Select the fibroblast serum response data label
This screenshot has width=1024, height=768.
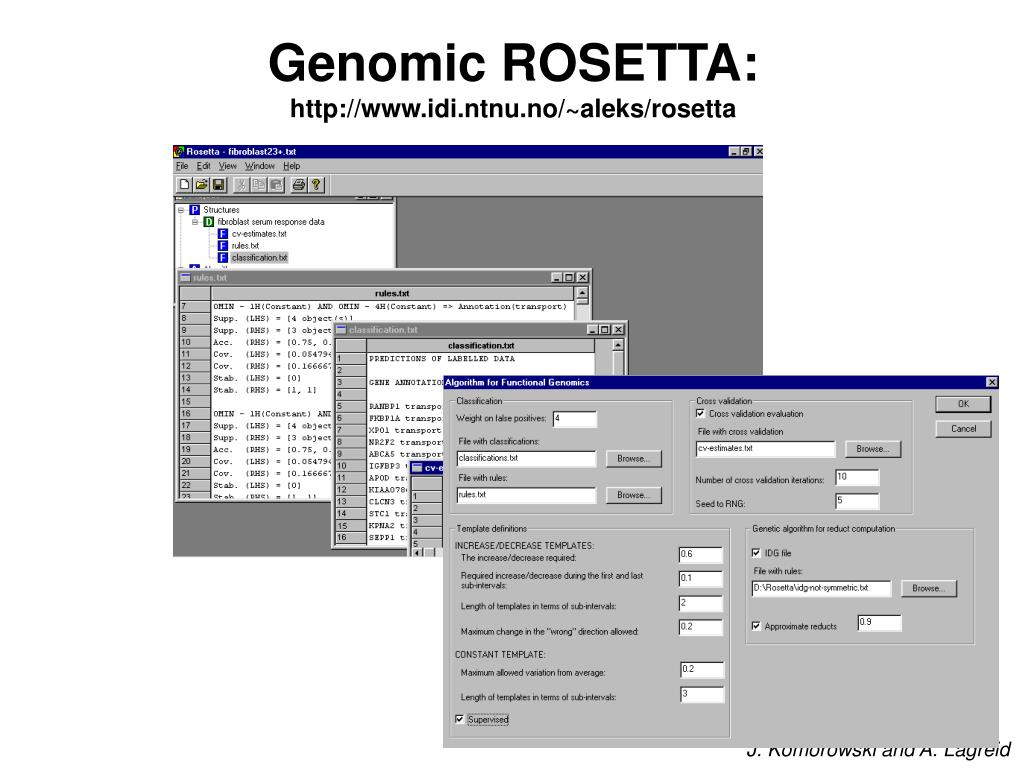pyautogui.click(x=270, y=222)
